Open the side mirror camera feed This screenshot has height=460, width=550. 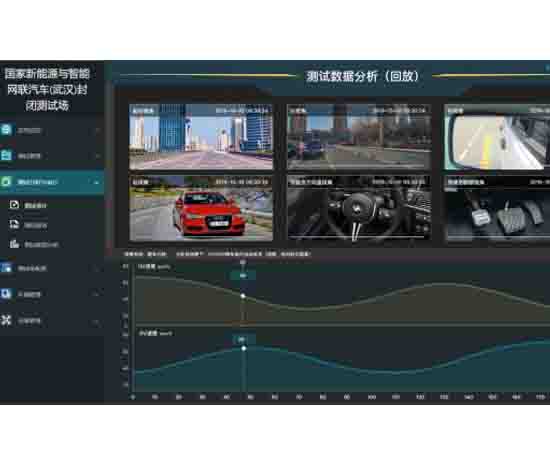(x=497, y=137)
